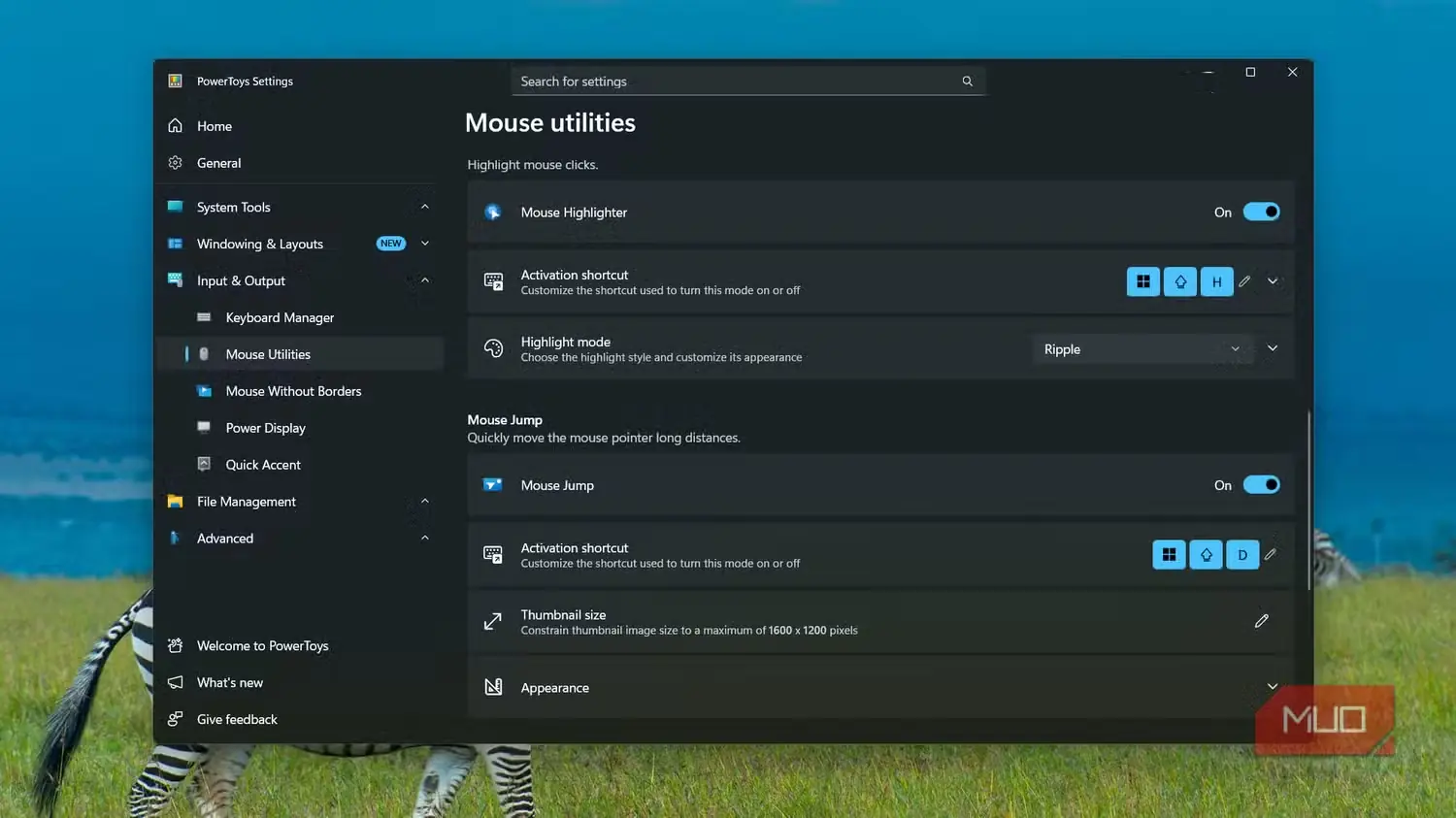
Task: Click the Welcome to PowerToys icon
Action: point(175,645)
